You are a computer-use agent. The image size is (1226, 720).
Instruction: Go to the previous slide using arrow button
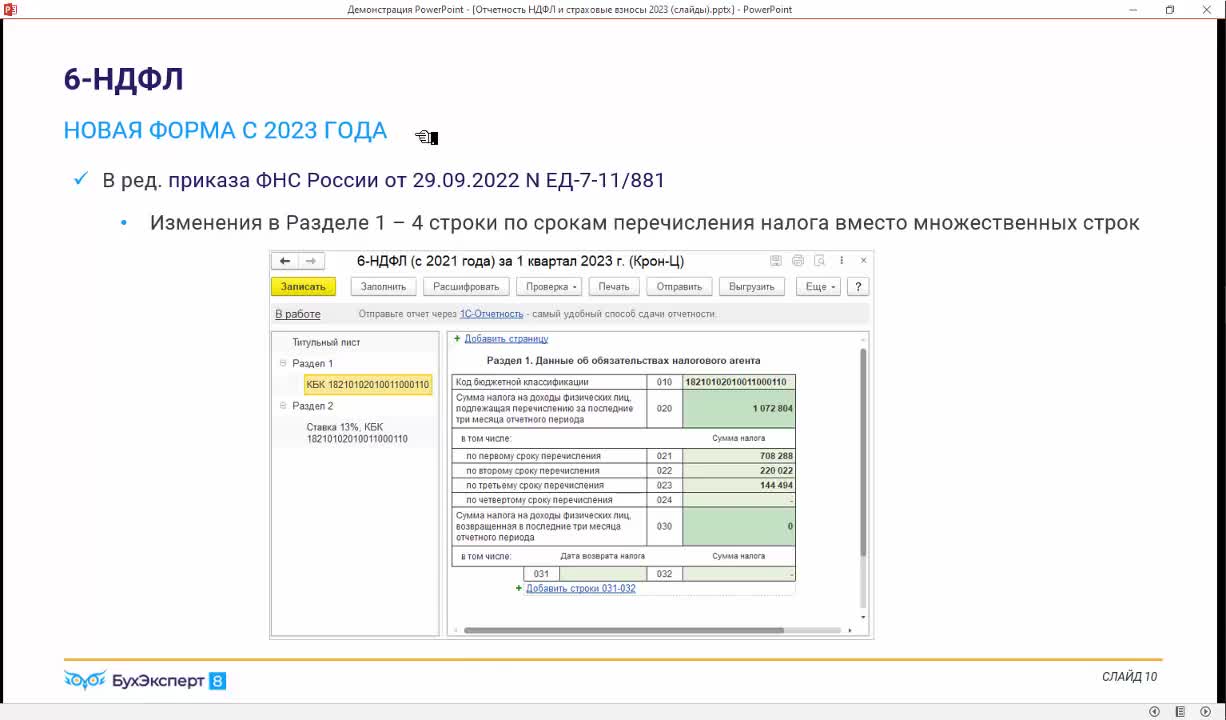(1154, 711)
